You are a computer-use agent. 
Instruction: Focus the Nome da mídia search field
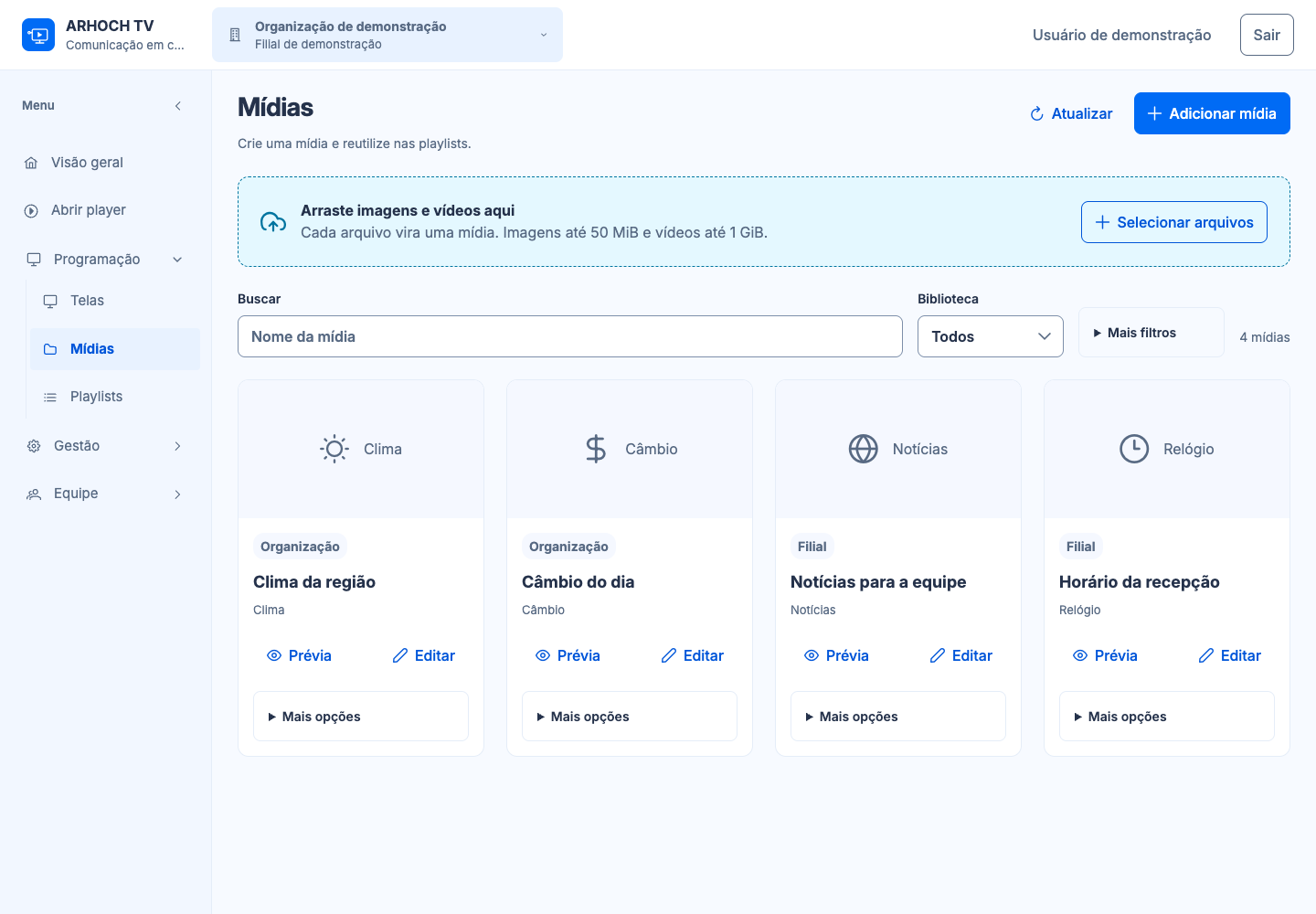(570, 336)
